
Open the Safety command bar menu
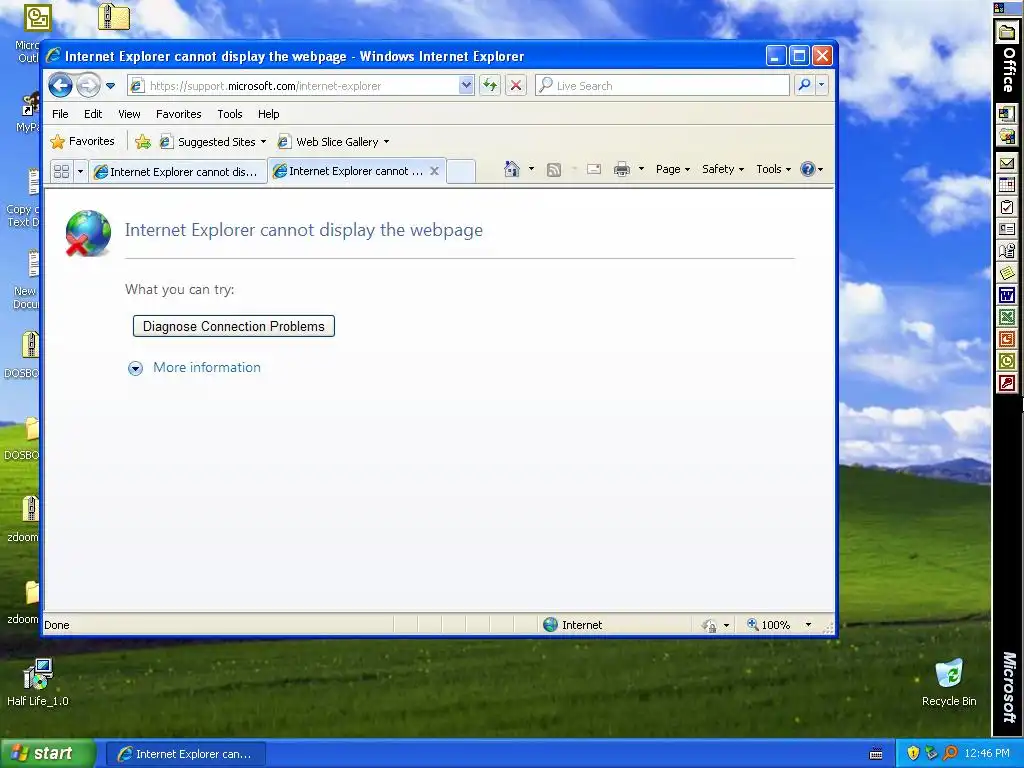[x=722, y=169]
